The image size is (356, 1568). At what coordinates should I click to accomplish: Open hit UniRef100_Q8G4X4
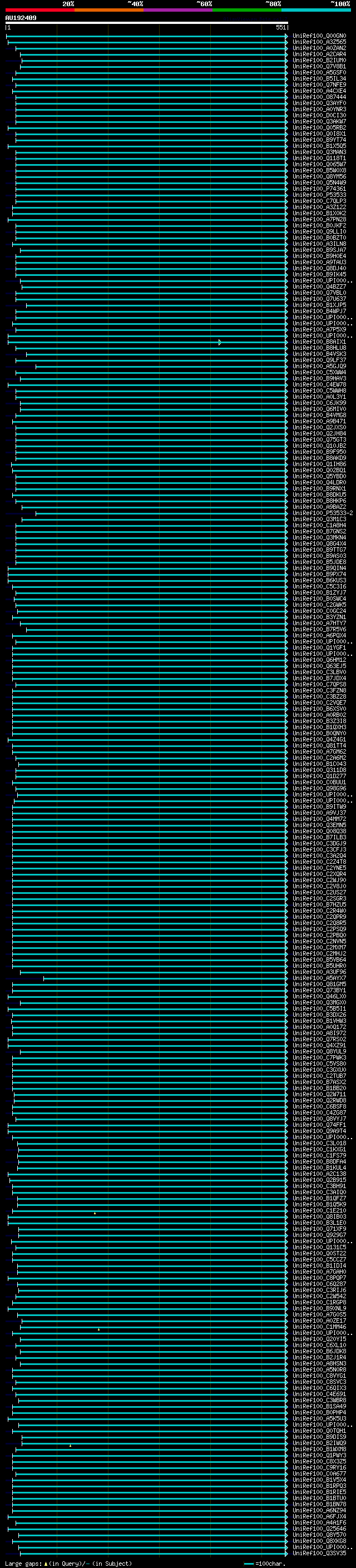(319, 543)
